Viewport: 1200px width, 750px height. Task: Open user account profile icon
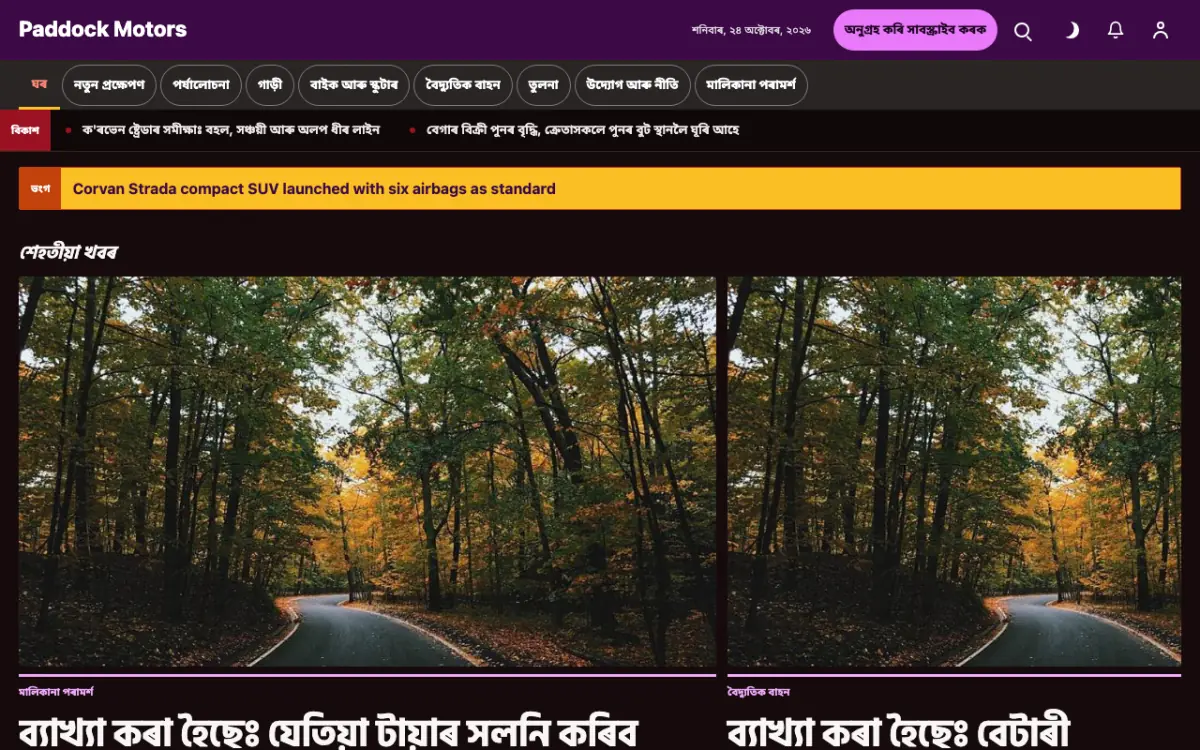pos(1161,31)
